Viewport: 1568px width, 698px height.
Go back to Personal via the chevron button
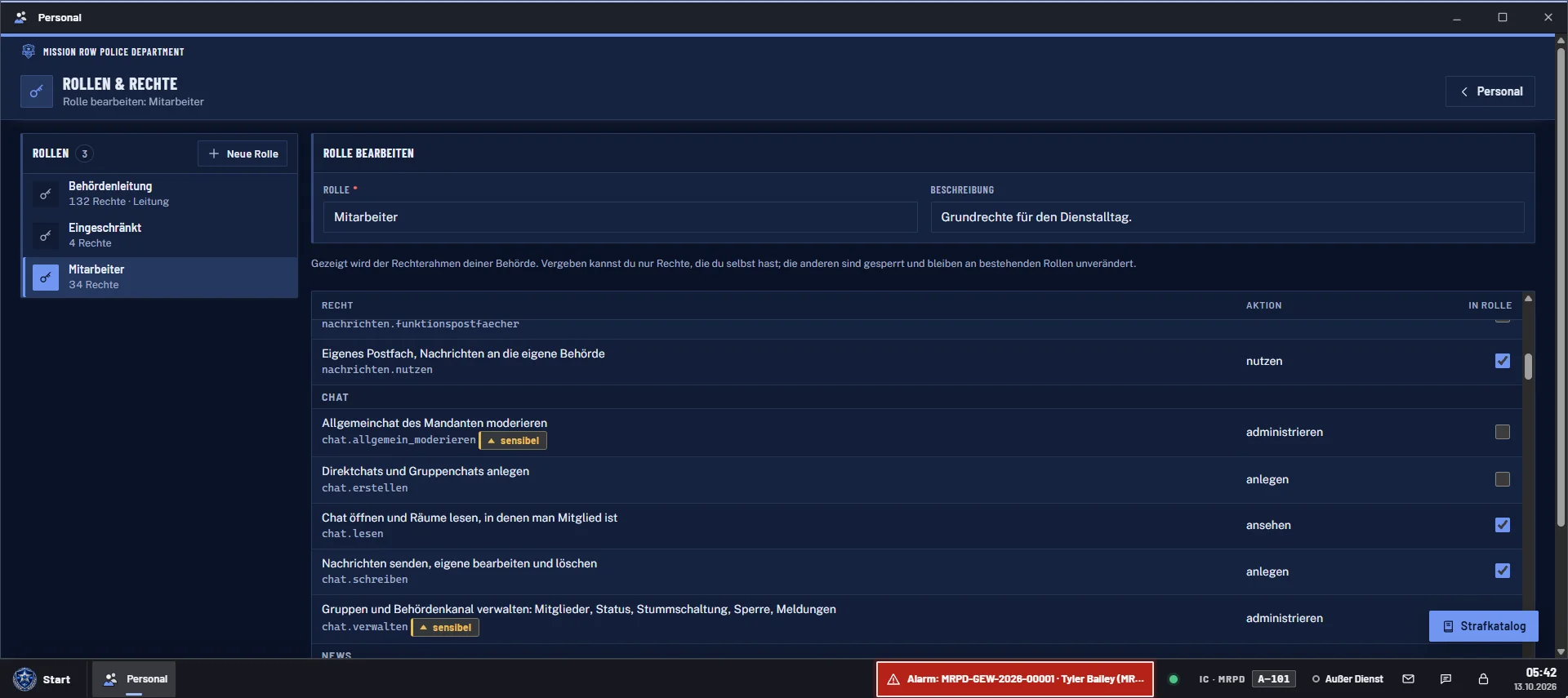coord(1490,91)
